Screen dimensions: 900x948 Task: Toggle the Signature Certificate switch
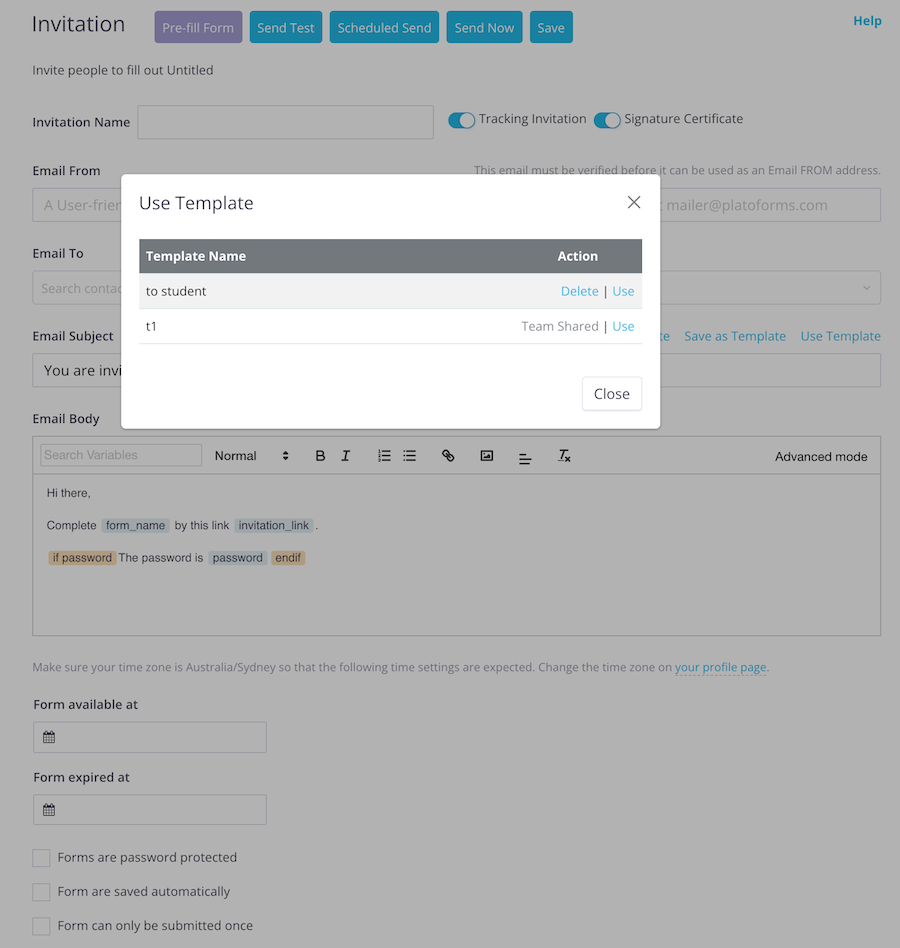tap(607, 120)
